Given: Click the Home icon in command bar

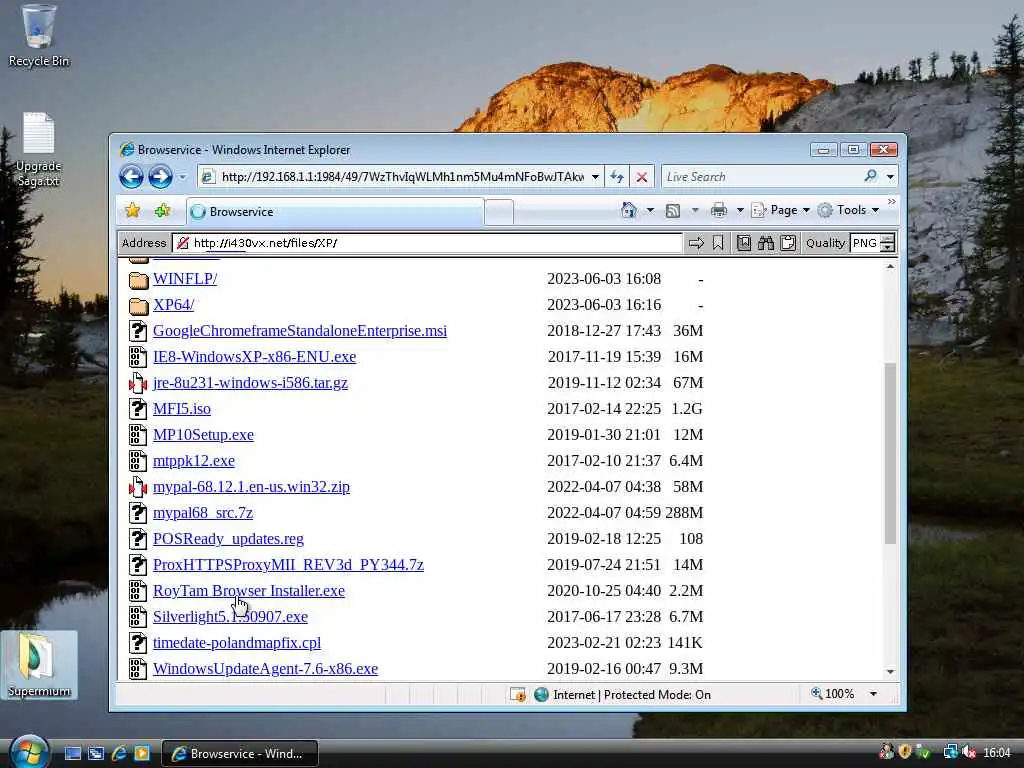Looking at the screenshot, I should tap(629, 210).
